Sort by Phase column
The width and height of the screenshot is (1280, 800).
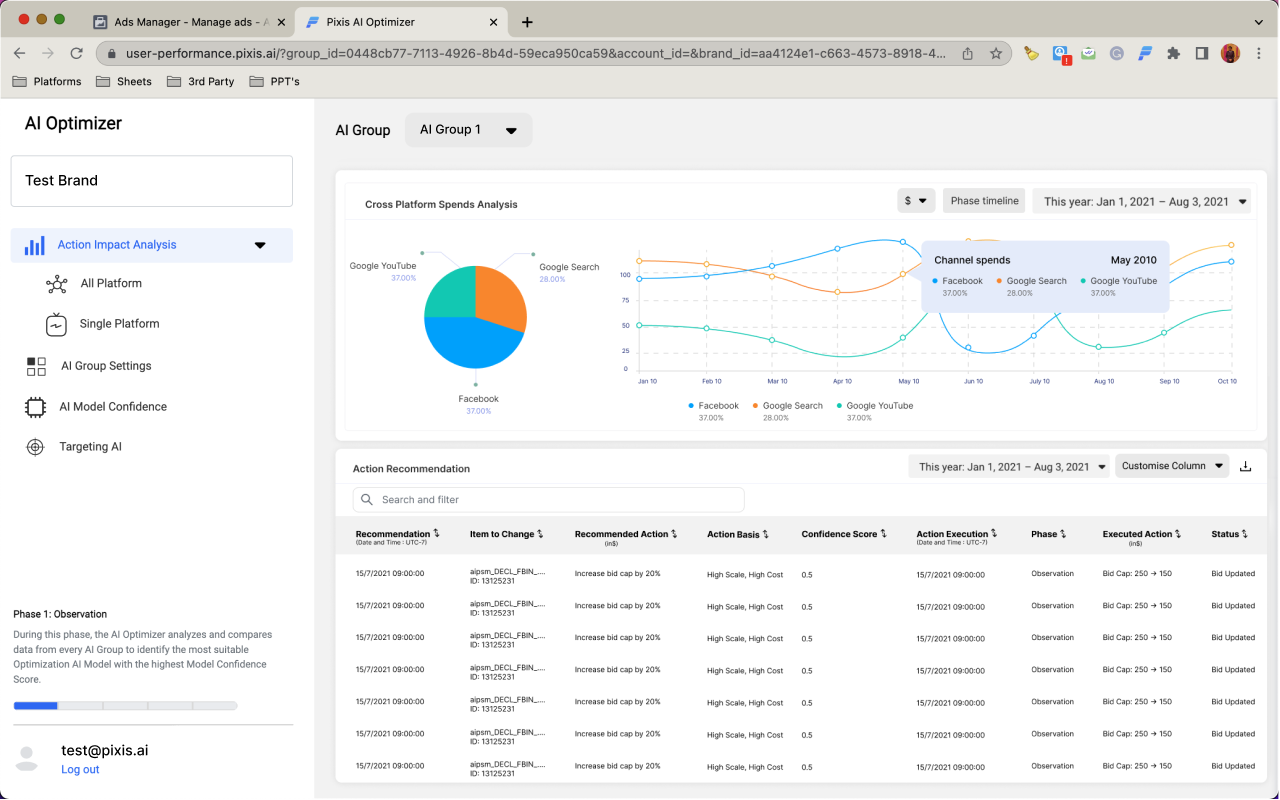pos(1063,534)
